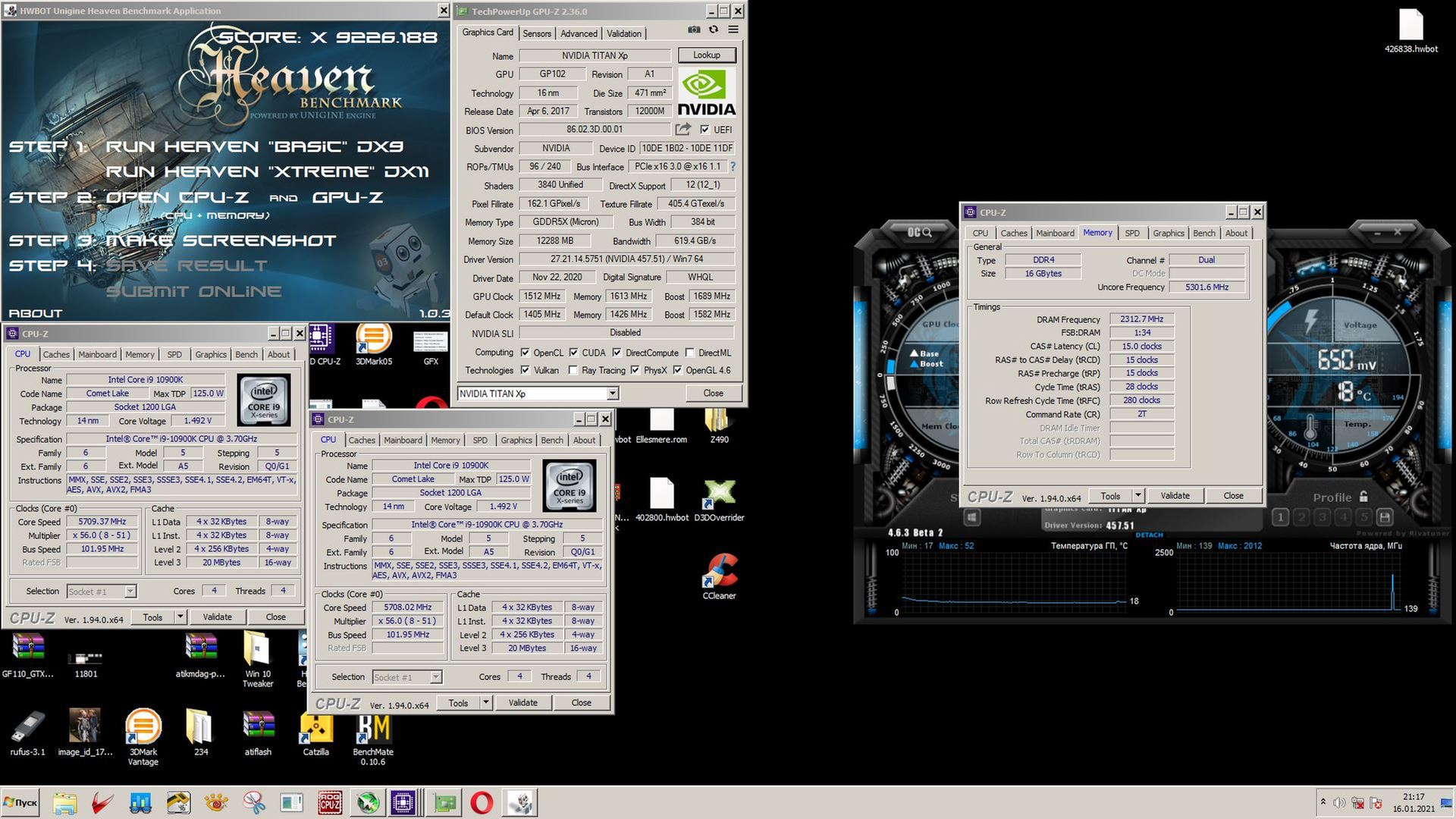Open the Win 10 Tweaker folder icon

click(x=258, y=658)
